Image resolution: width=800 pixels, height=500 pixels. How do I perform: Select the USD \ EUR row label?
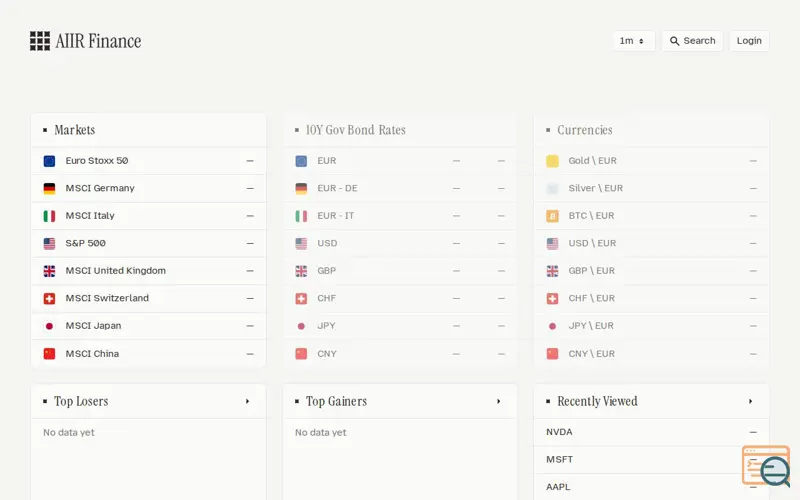(x=592, y=243)
